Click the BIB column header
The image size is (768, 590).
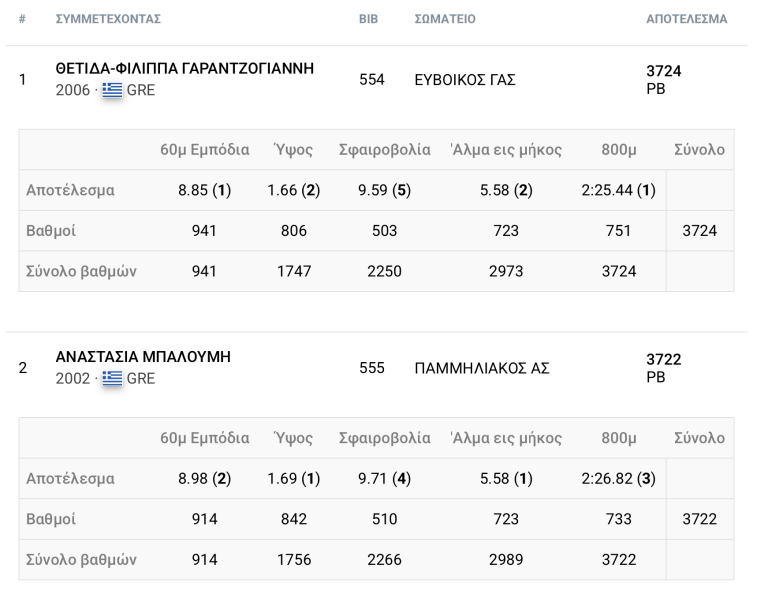[x=368, y=19]
